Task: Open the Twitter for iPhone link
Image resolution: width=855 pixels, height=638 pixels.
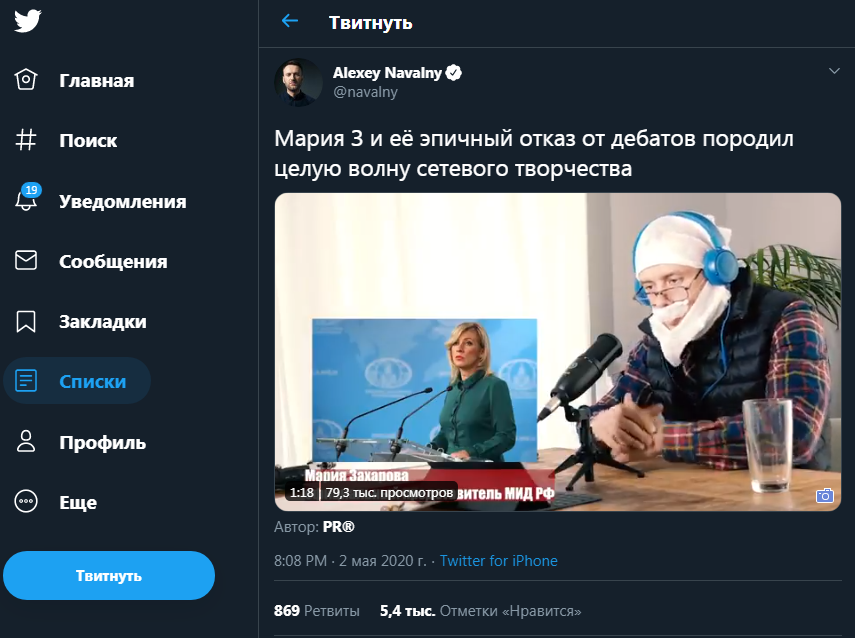Action: [498, 561]
